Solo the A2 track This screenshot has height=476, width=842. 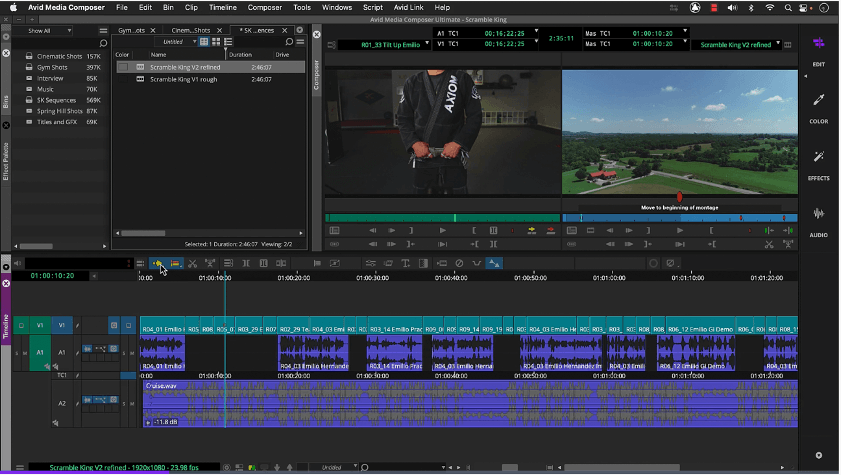124,404
